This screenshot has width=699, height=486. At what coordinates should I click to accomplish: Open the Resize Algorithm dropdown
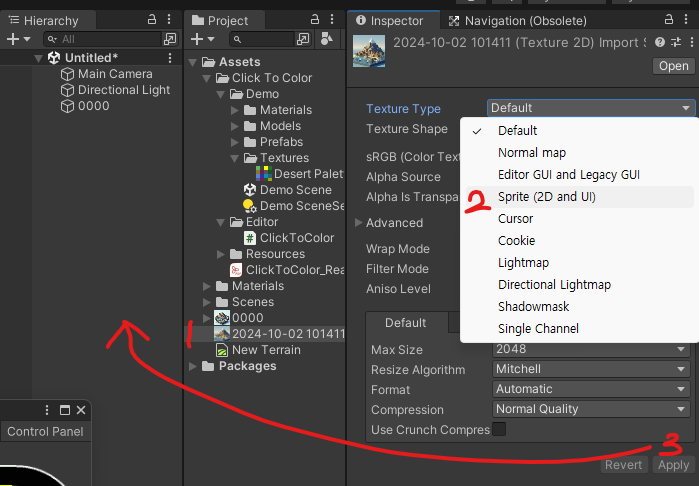(591, 369)
